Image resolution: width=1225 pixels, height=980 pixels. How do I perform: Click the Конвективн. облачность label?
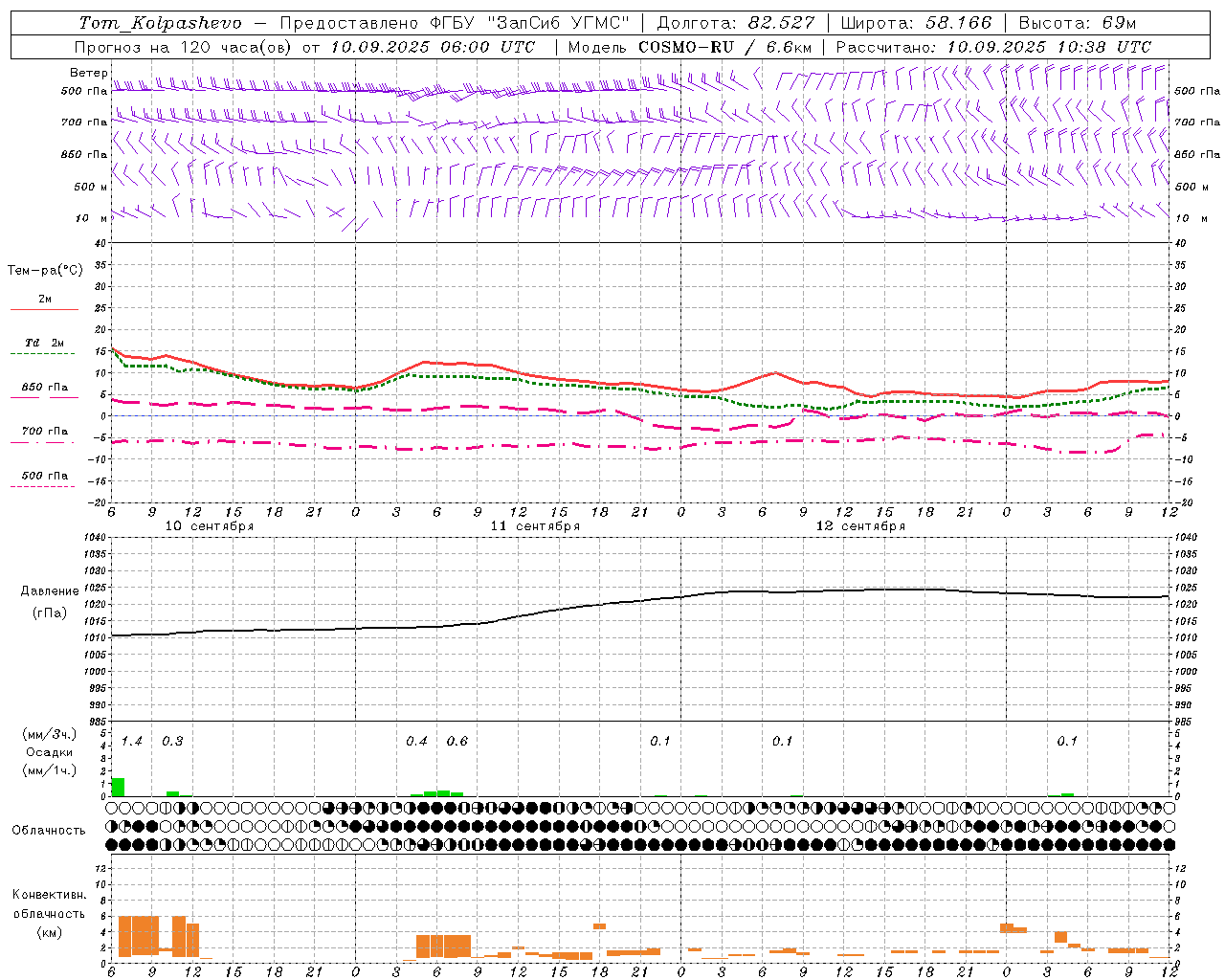49,903
